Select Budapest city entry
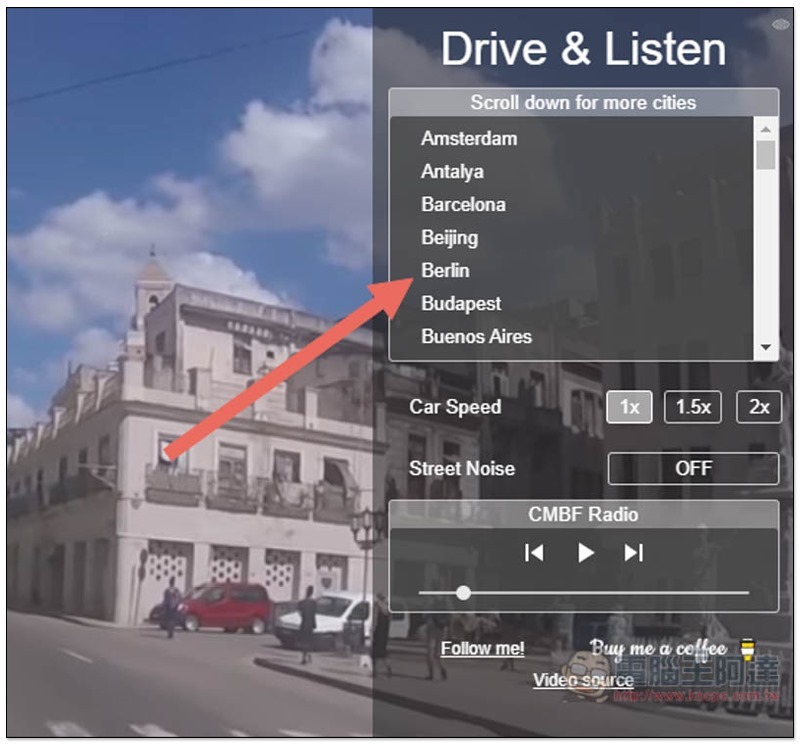This screenshot has height=746, width=800. [x=461, y=303]
